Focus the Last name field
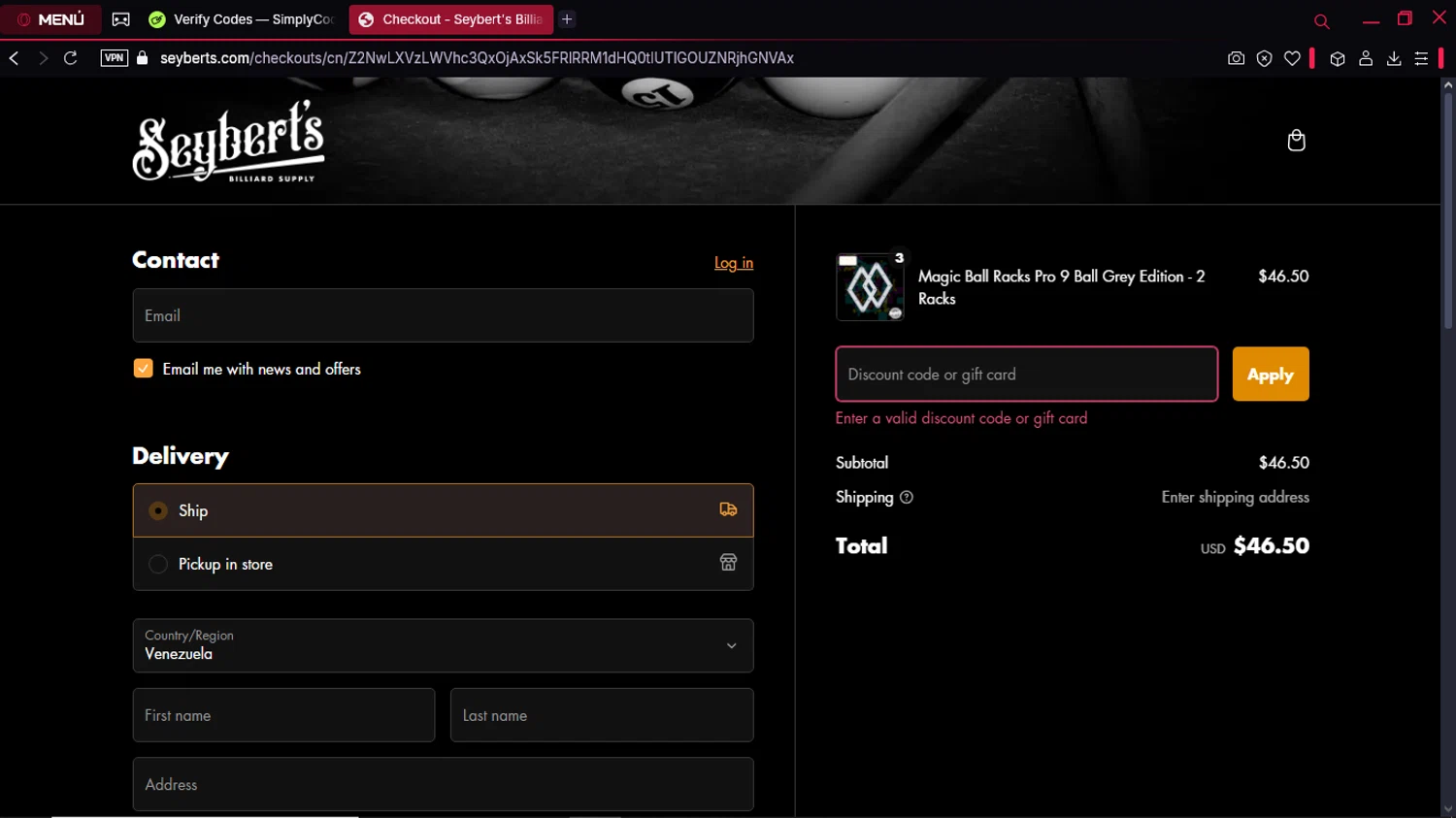The image size is (1456, 818). pos(602,715)
